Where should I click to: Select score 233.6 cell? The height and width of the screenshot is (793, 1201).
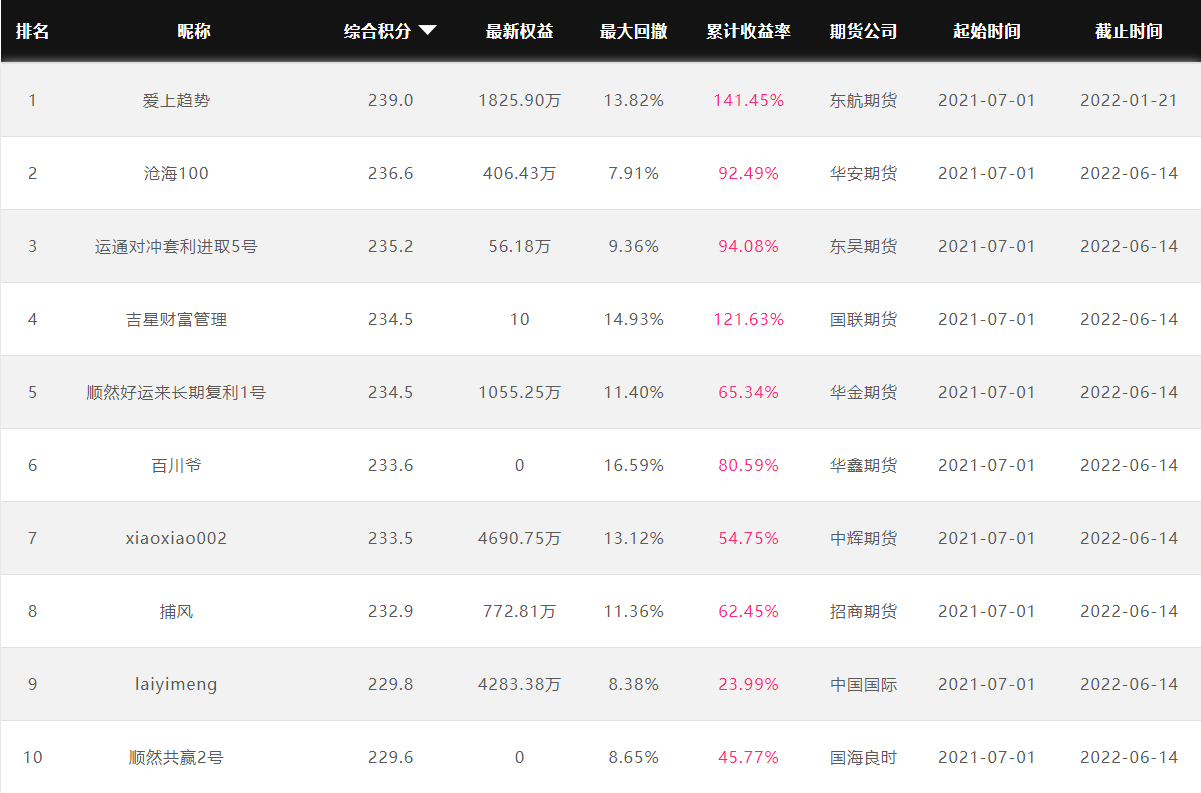tap(391, 465)
